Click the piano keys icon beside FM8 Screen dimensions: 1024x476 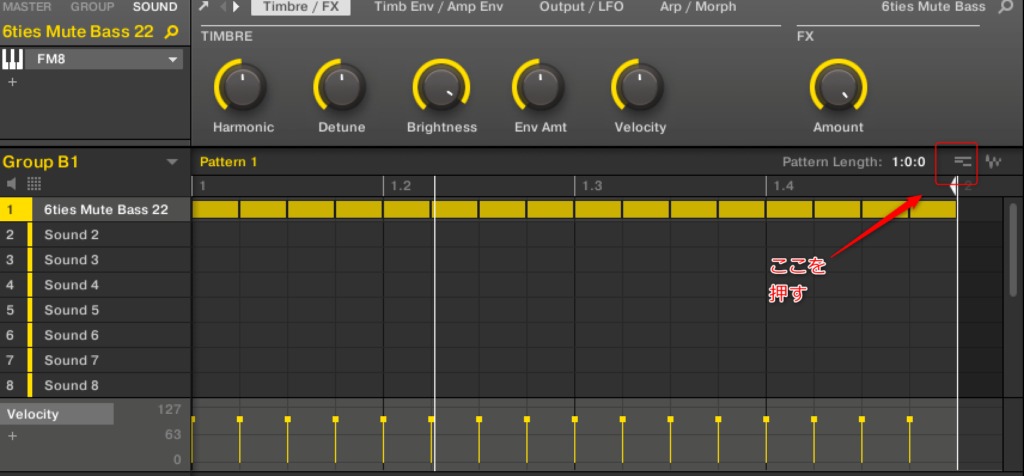(x=14, y=59)
